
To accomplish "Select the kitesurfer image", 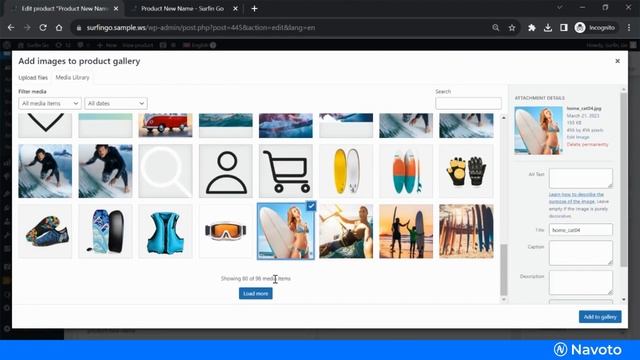I will (x=346, y=231).
